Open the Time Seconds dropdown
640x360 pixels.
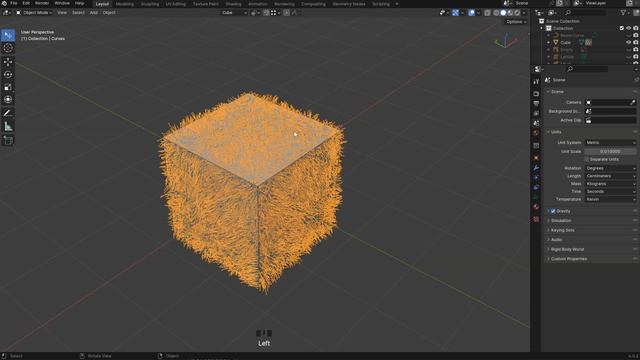coord(610,191)
